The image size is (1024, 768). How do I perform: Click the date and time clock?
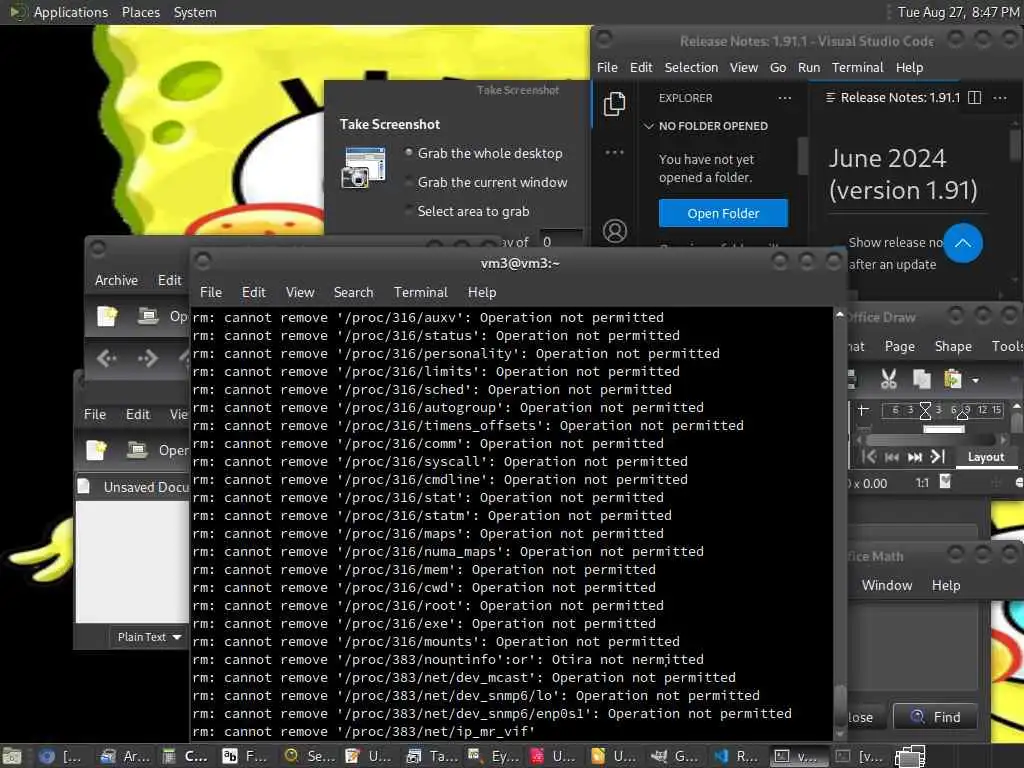pos(958,12)
